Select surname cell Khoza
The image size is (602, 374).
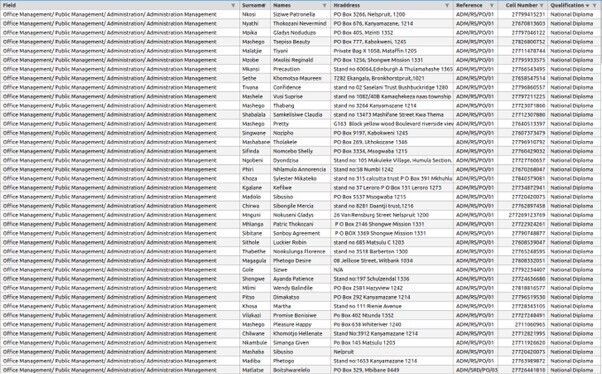click(x=255, y=179)
